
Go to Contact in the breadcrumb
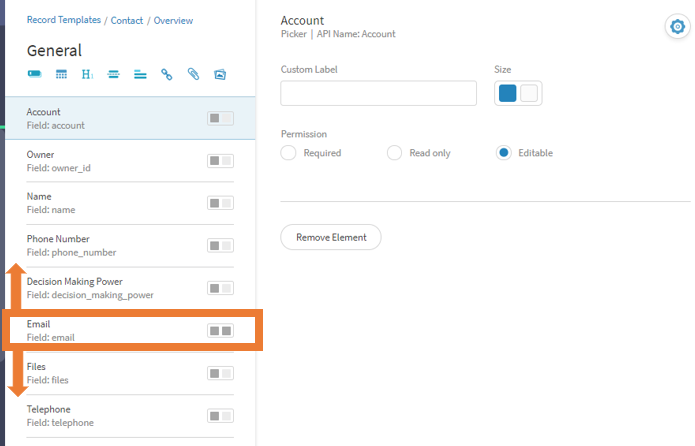pos(127,20)
